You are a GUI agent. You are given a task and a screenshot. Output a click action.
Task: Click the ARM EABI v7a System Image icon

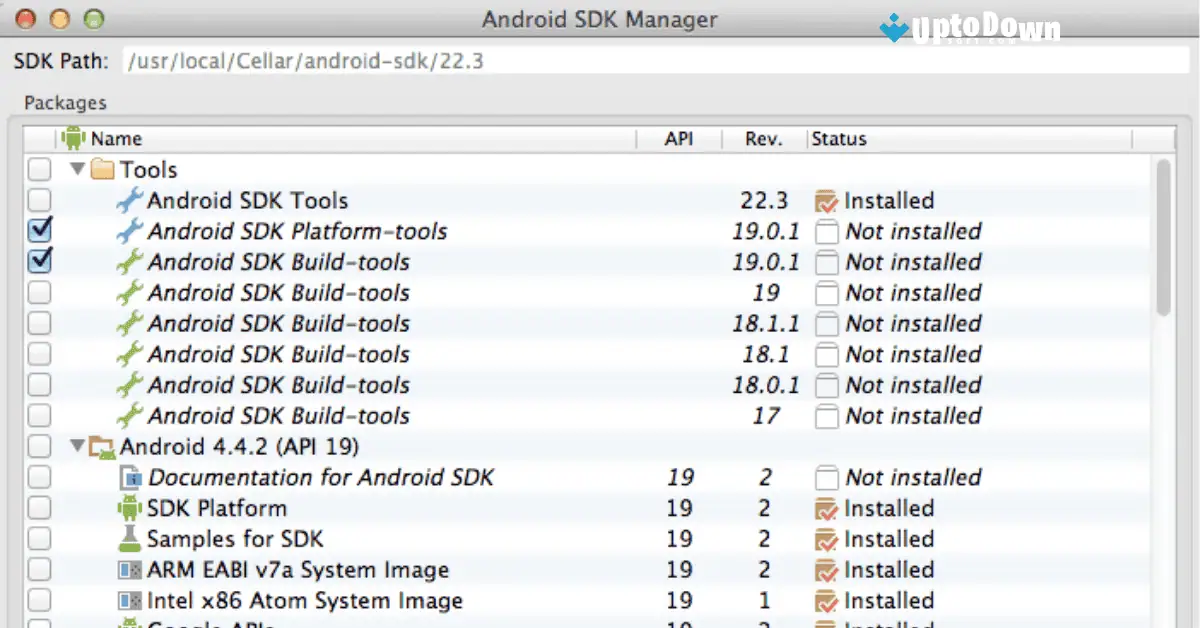pyautogui.click(x=131, y=570)
